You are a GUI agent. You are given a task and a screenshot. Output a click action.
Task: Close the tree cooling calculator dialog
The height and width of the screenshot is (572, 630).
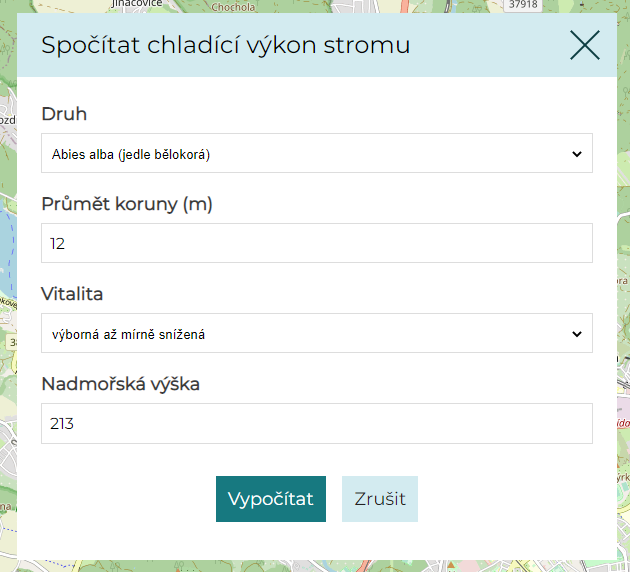[585, 45]
